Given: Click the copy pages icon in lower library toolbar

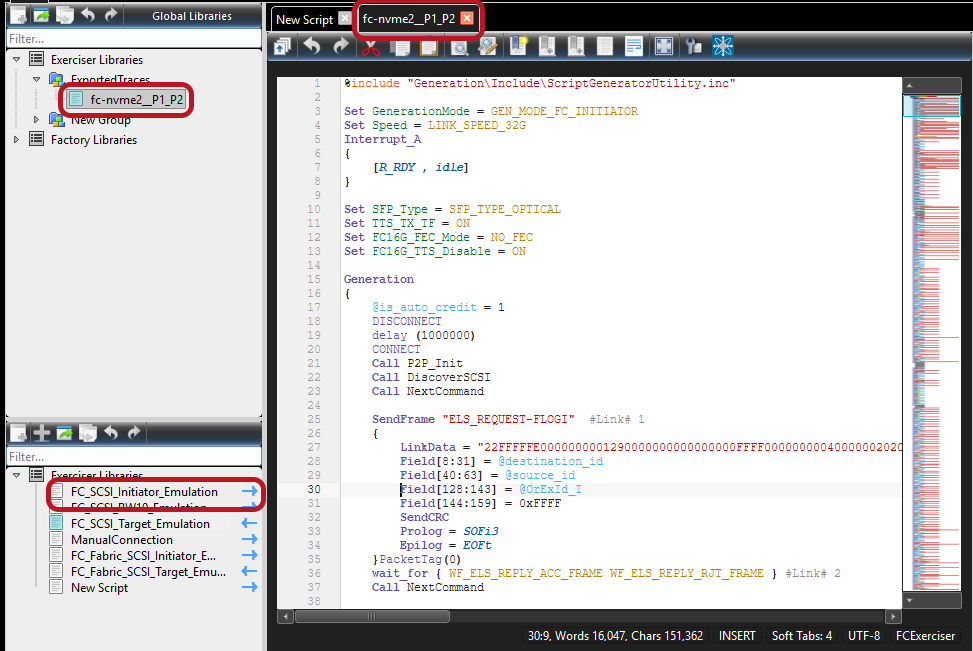Looking at the screenshot, I should 87,433.
